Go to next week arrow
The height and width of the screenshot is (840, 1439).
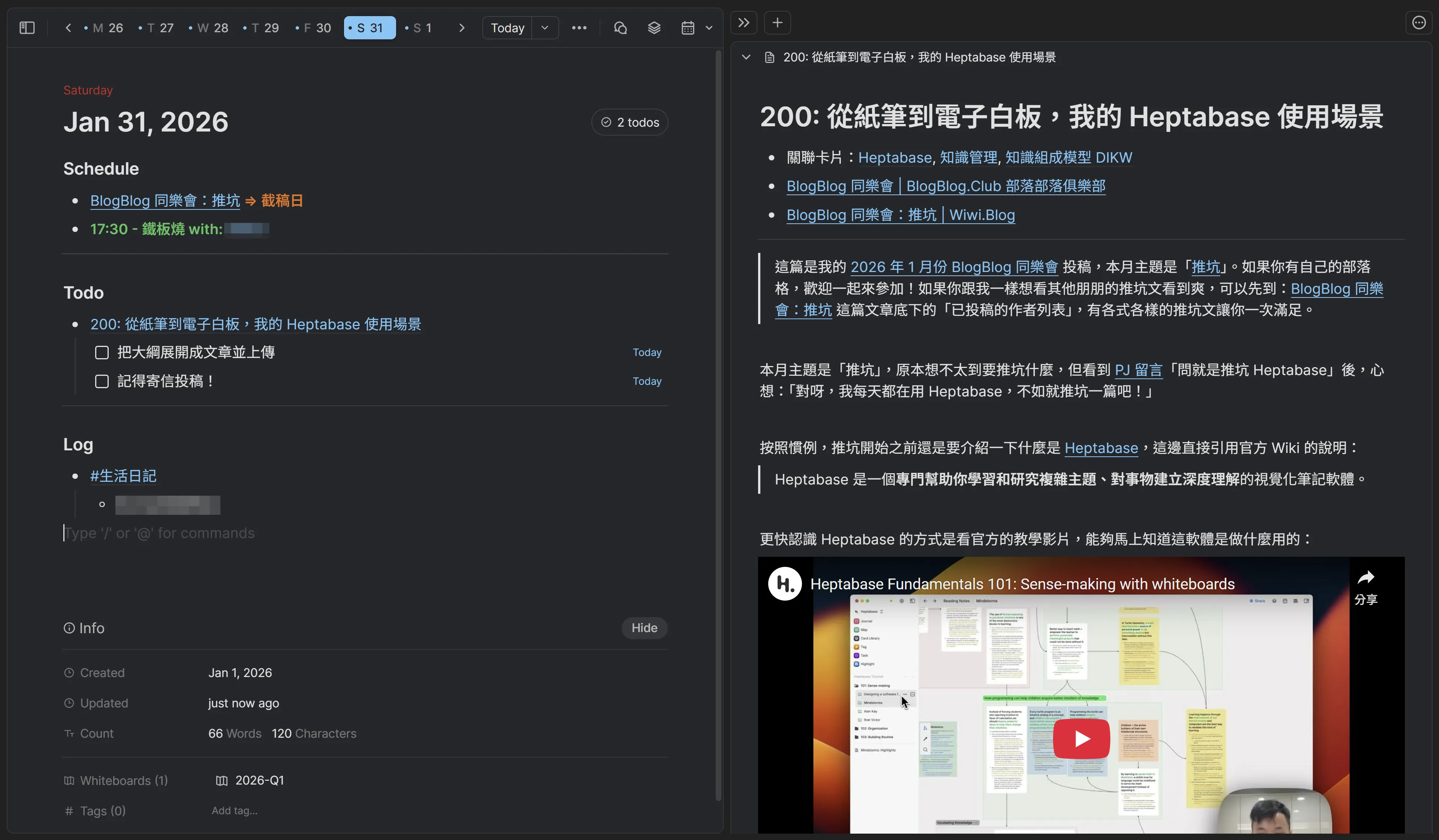point(461,27)
